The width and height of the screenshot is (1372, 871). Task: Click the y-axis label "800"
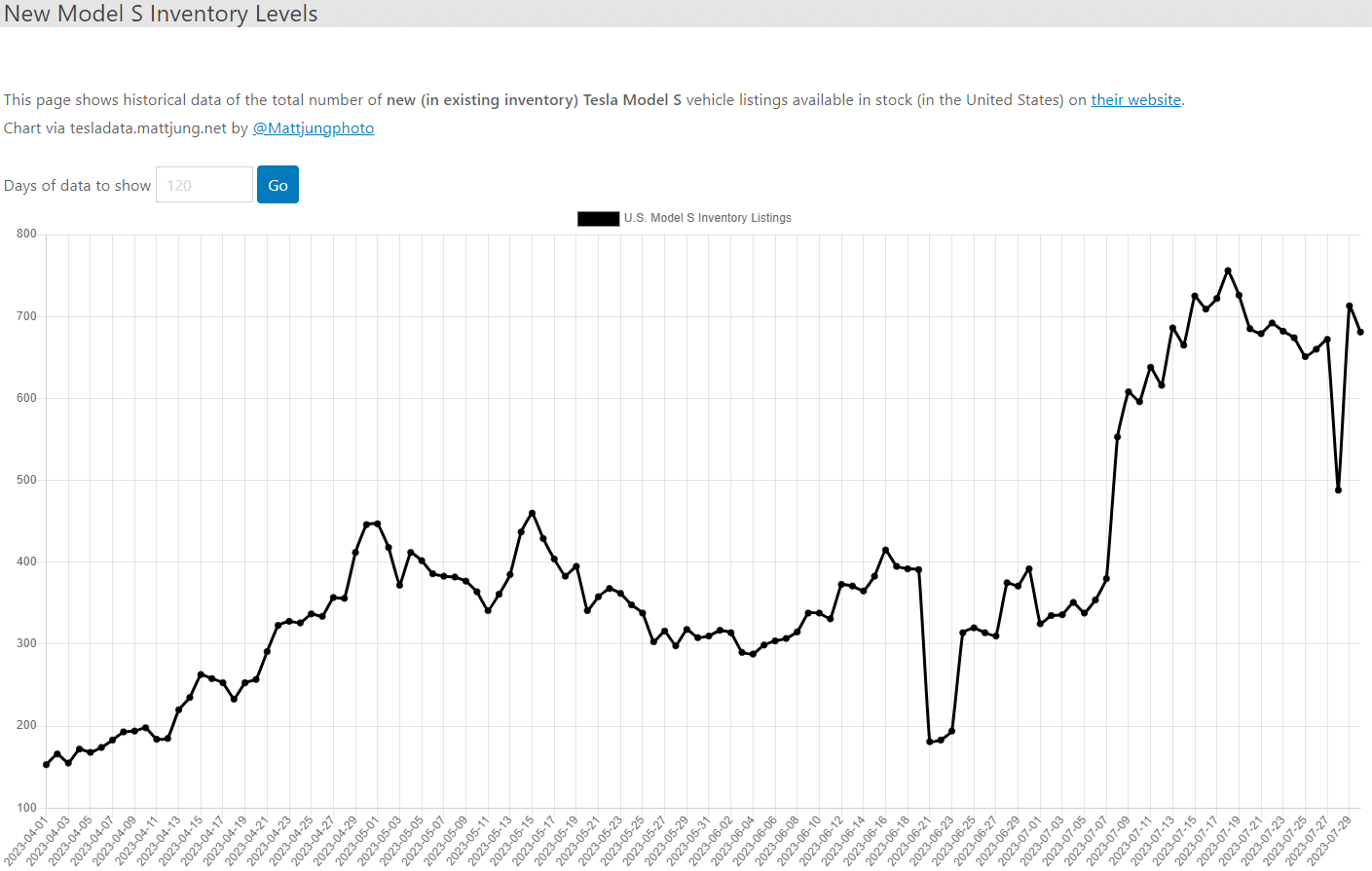click(x=26, y=234)
